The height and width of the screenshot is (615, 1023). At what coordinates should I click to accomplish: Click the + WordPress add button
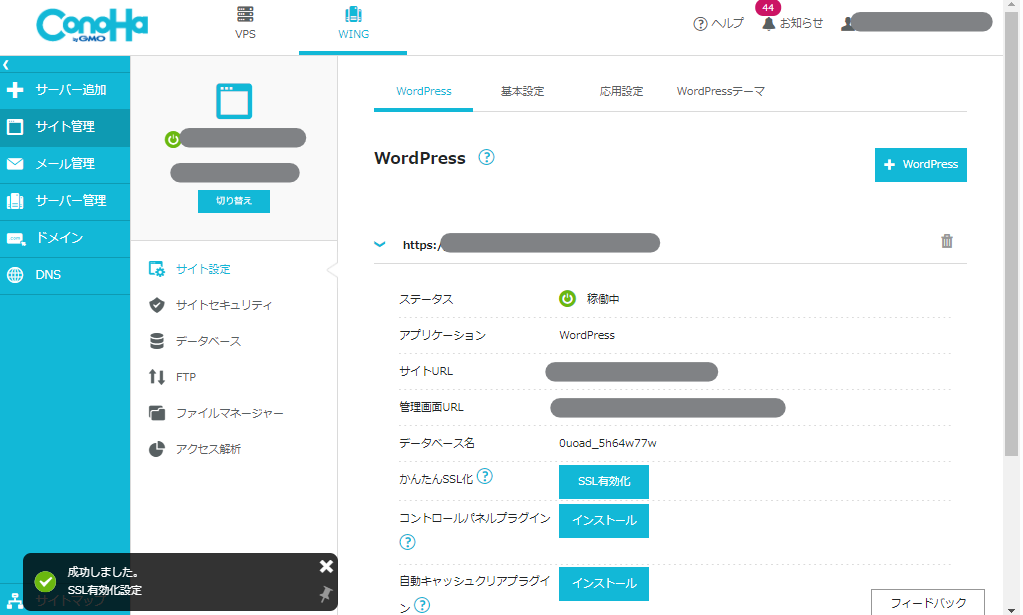pyautogui.click(x=921, y=165)
